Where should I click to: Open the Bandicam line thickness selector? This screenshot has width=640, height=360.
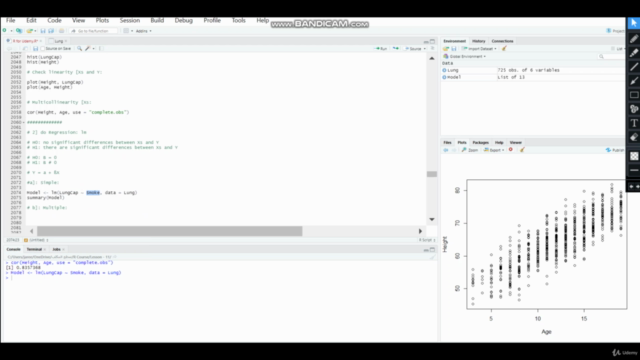(633, 170)
